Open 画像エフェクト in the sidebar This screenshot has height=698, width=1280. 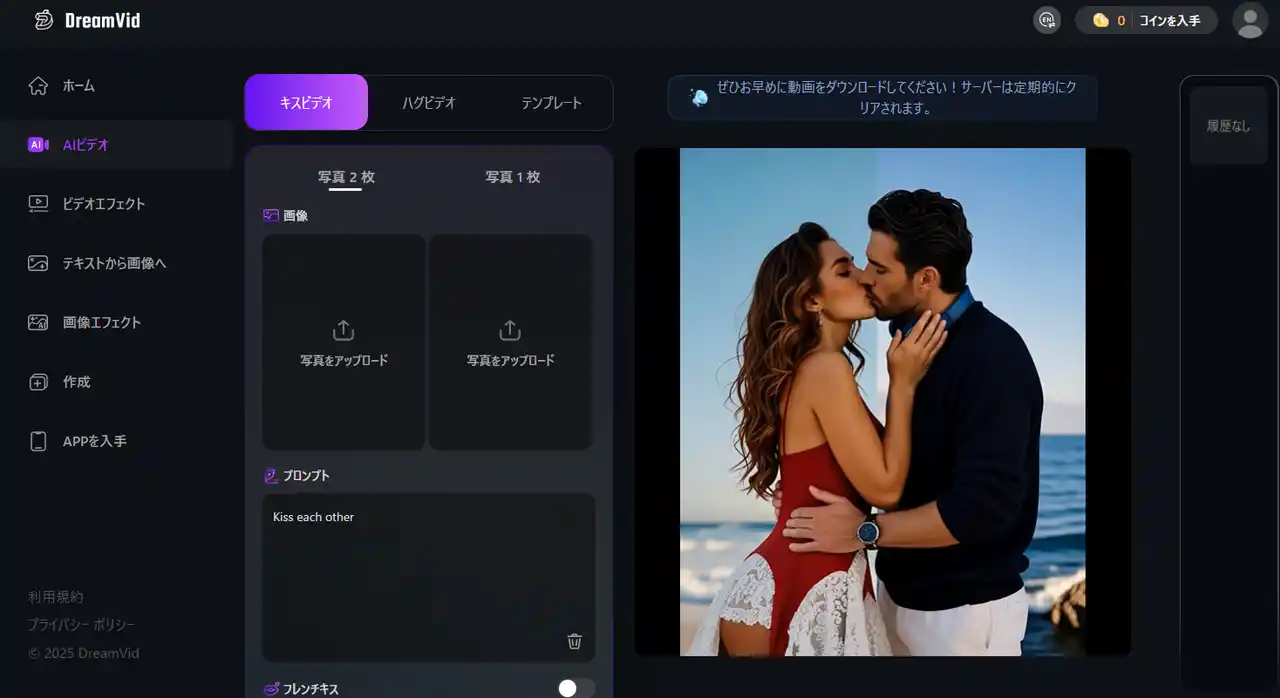[101, 322]
